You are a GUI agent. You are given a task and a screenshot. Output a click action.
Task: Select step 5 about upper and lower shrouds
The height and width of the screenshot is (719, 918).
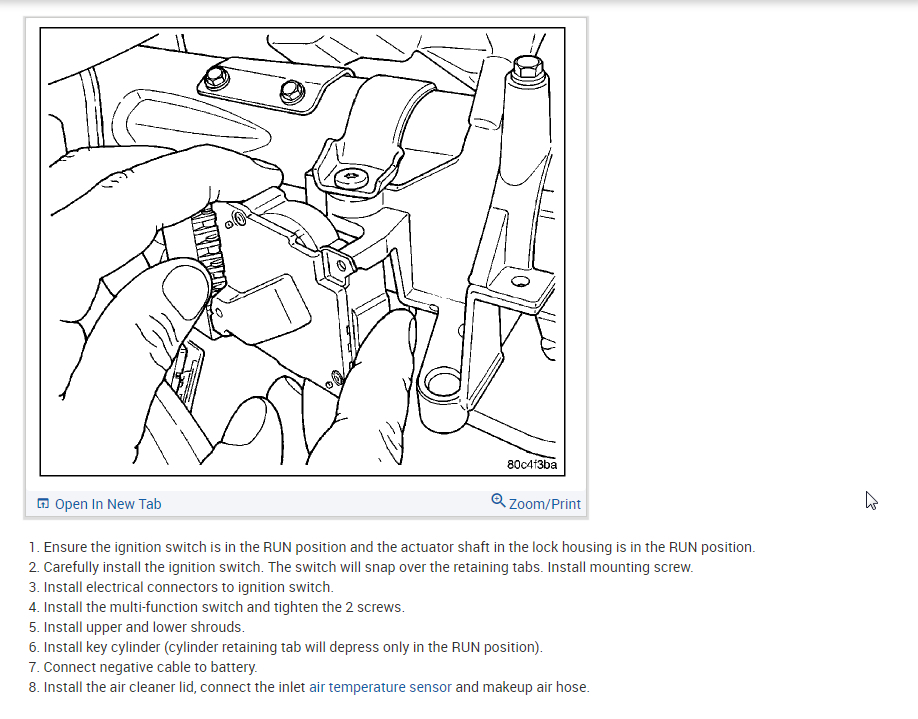point(136,626)
